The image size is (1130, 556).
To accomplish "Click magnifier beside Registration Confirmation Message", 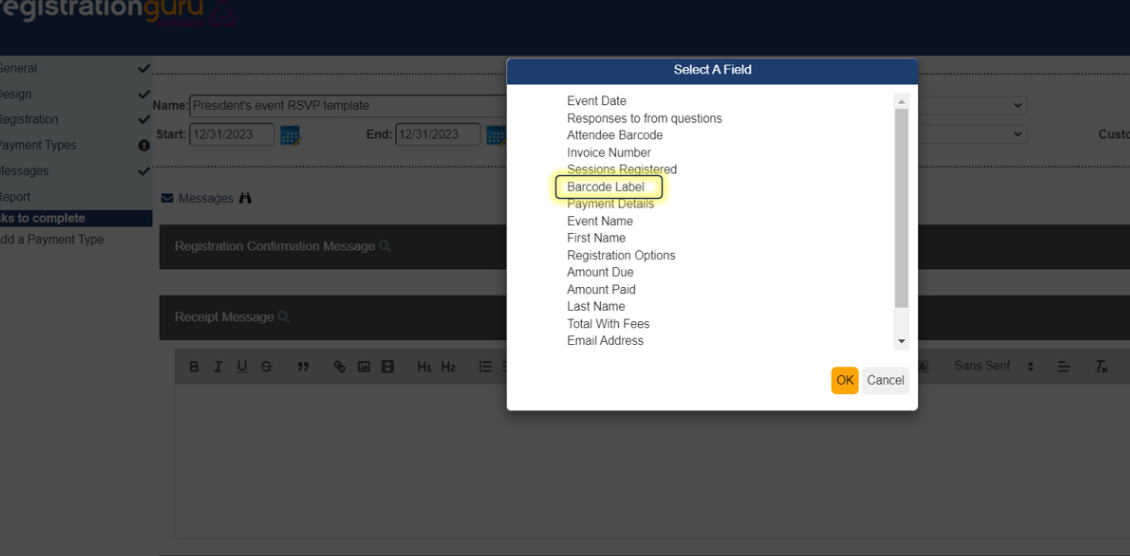I will pos(385,246).
